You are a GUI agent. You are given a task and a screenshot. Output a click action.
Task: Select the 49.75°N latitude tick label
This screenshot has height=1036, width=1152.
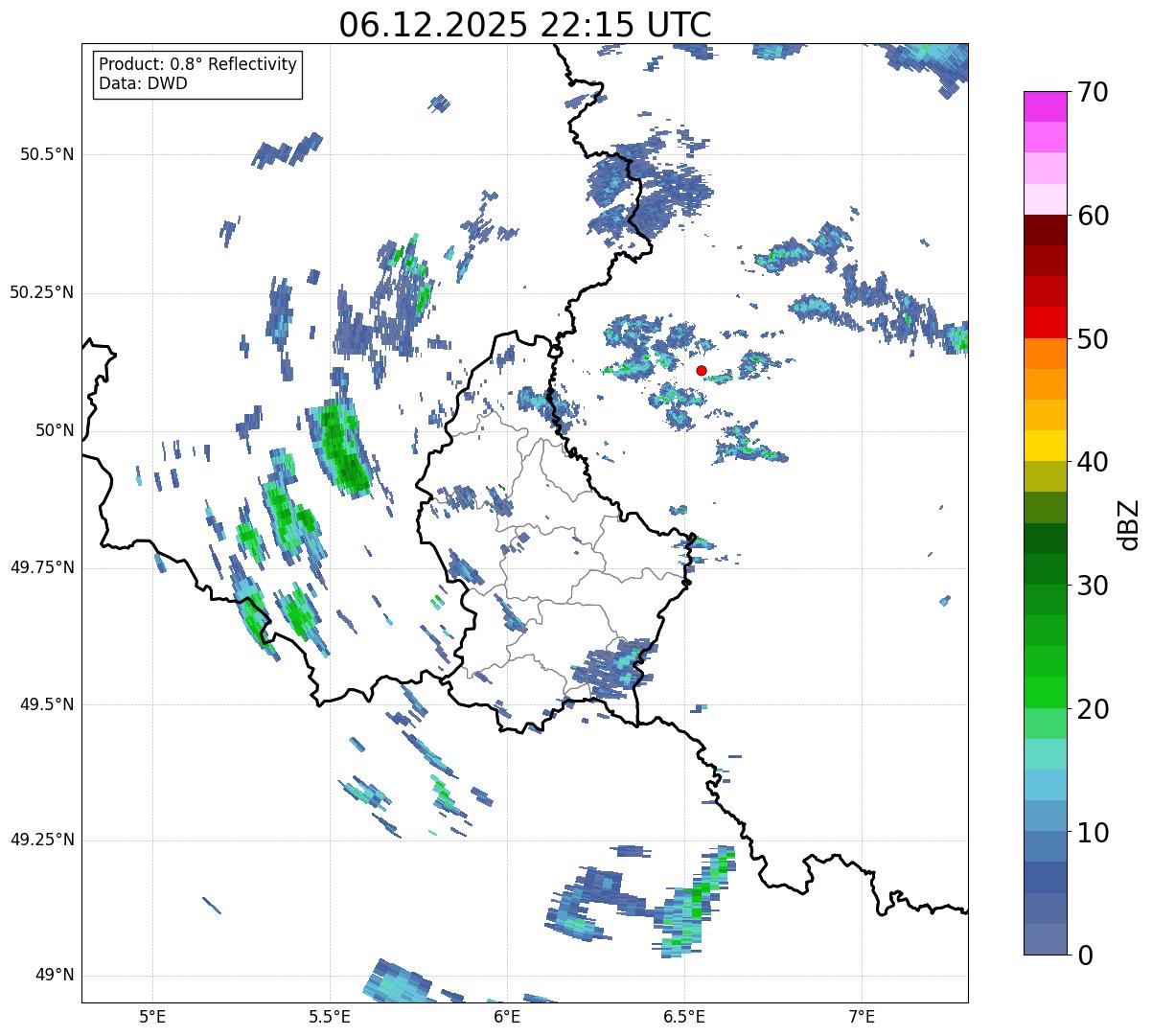(41, 567)
